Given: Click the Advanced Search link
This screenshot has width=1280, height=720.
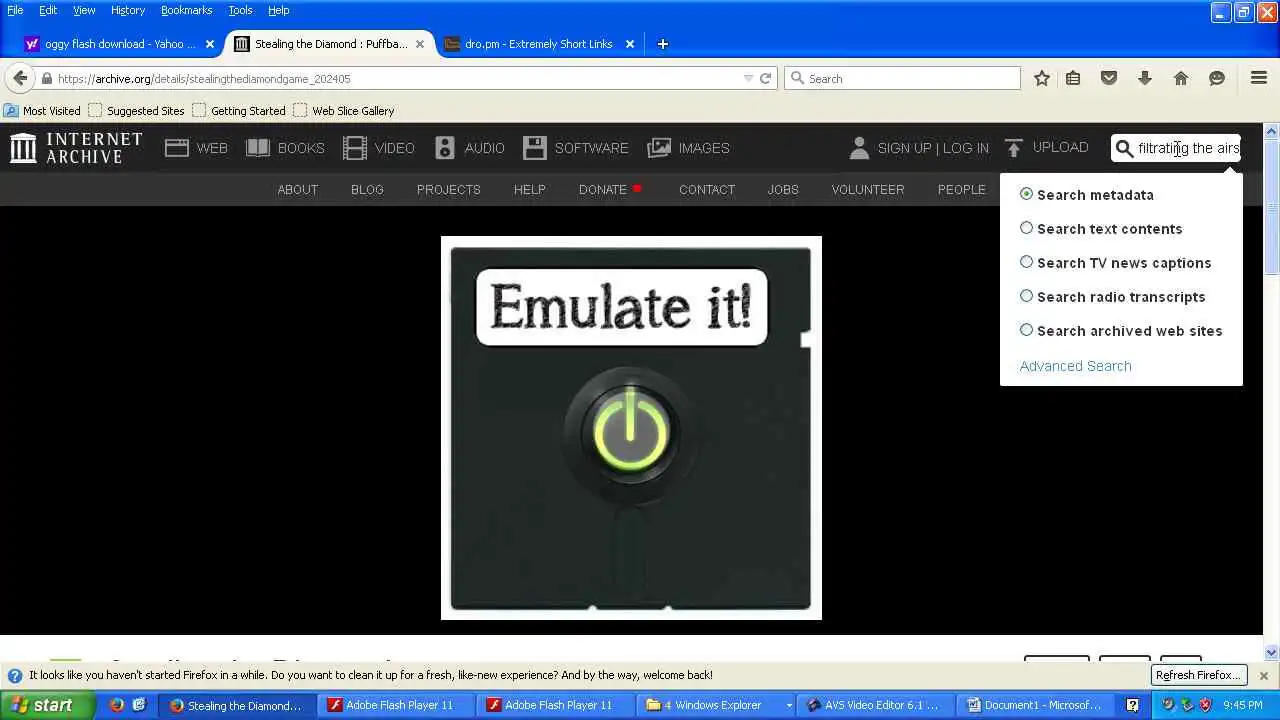Looking at the screenshot, I should 1075,366.
